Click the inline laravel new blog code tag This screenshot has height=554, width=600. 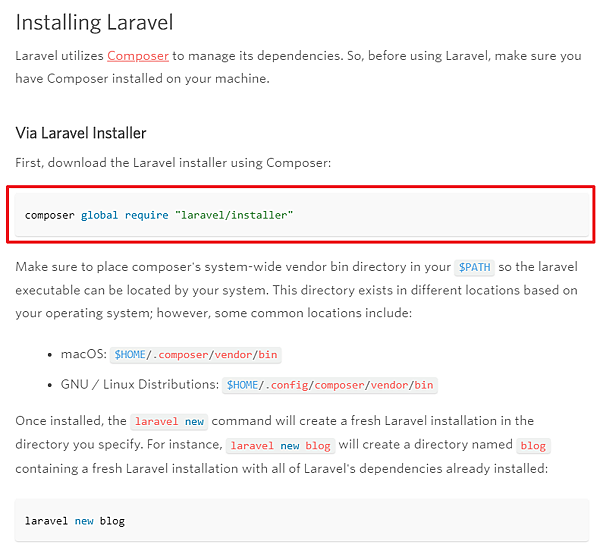click(x=280, y=446)
